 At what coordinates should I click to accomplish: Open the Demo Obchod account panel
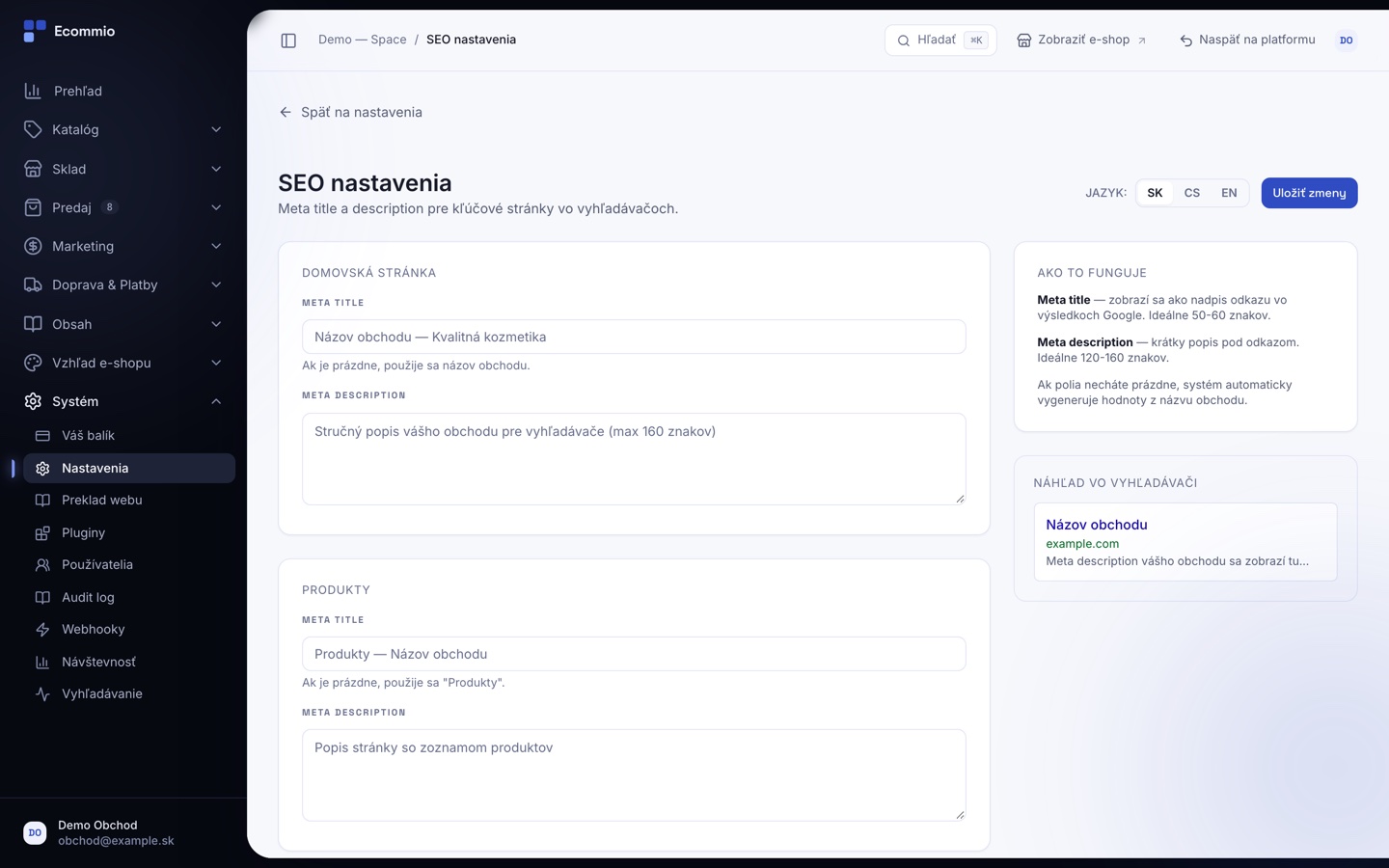[123, 833]
